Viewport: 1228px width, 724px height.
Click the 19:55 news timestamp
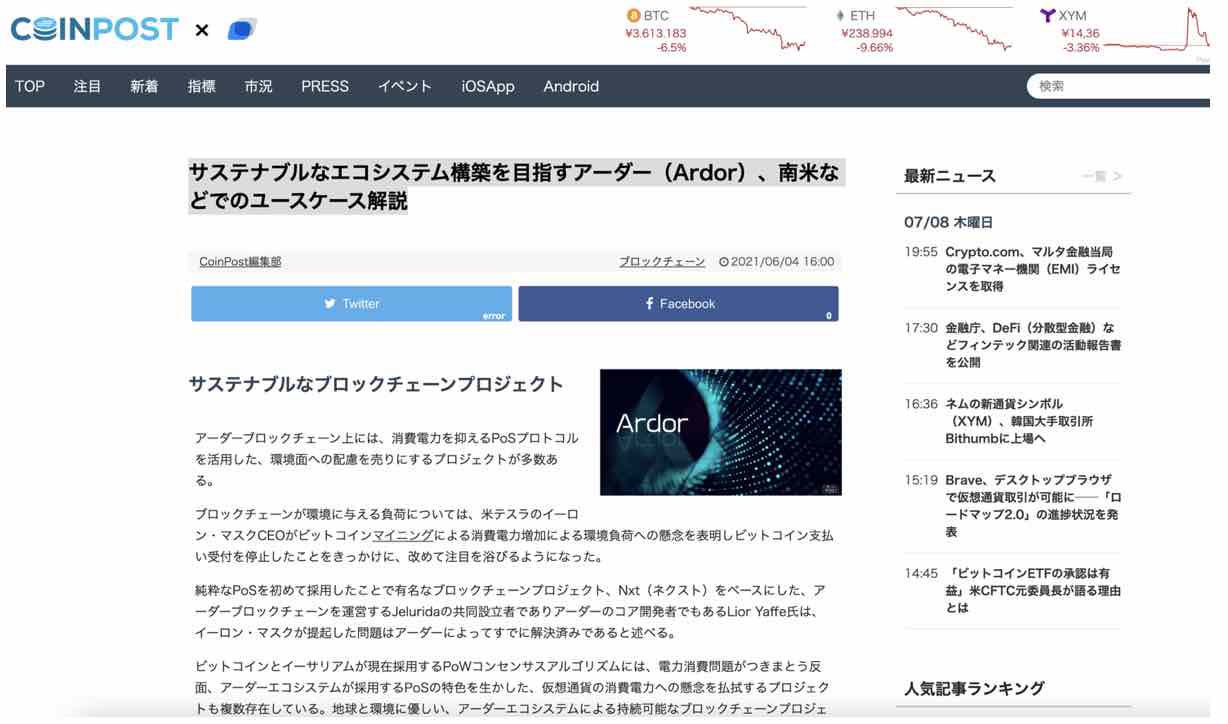[x=921, y=252]
